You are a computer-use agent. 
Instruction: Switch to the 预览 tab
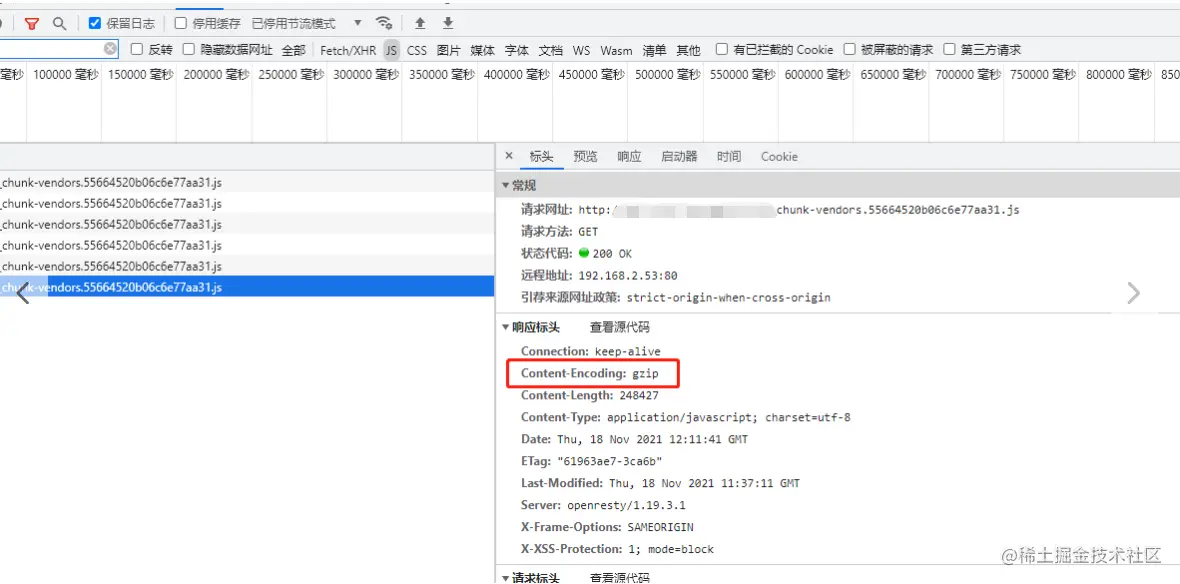(585, 157)
